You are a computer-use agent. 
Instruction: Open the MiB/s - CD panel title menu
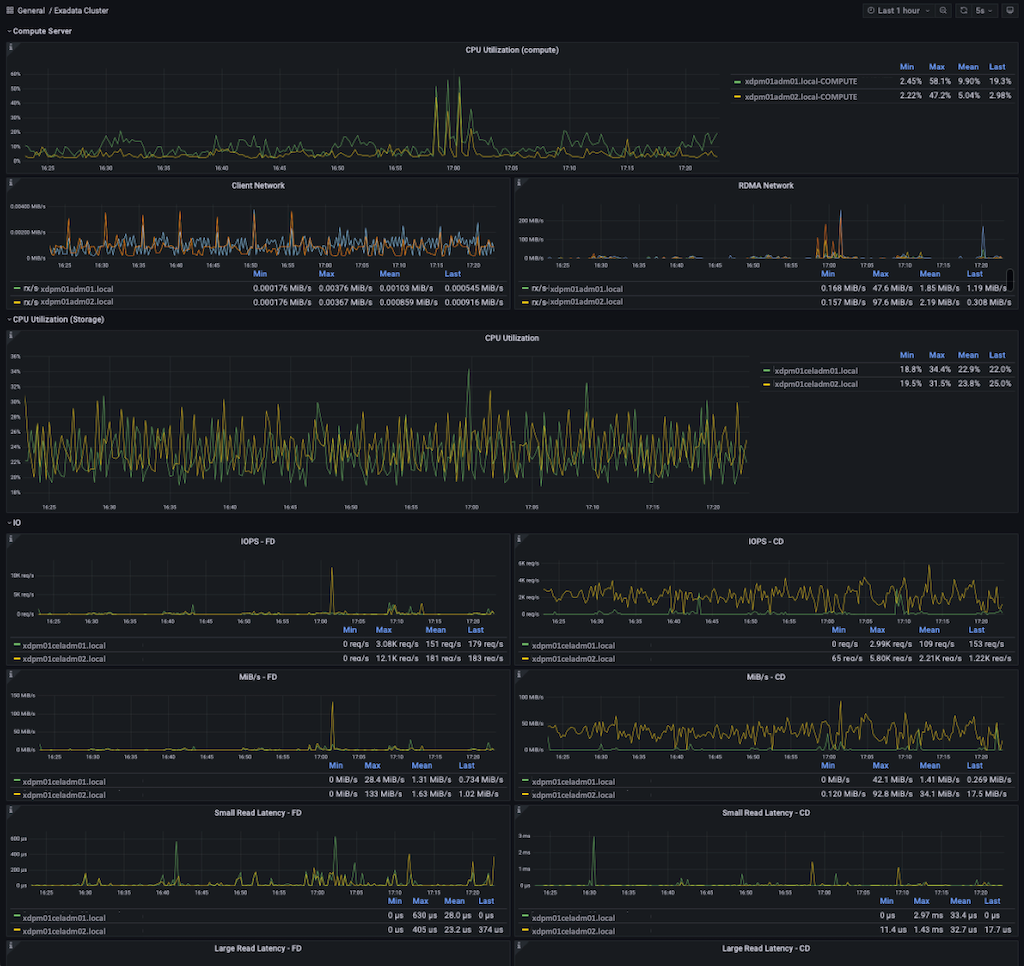[x=765, y=677]
